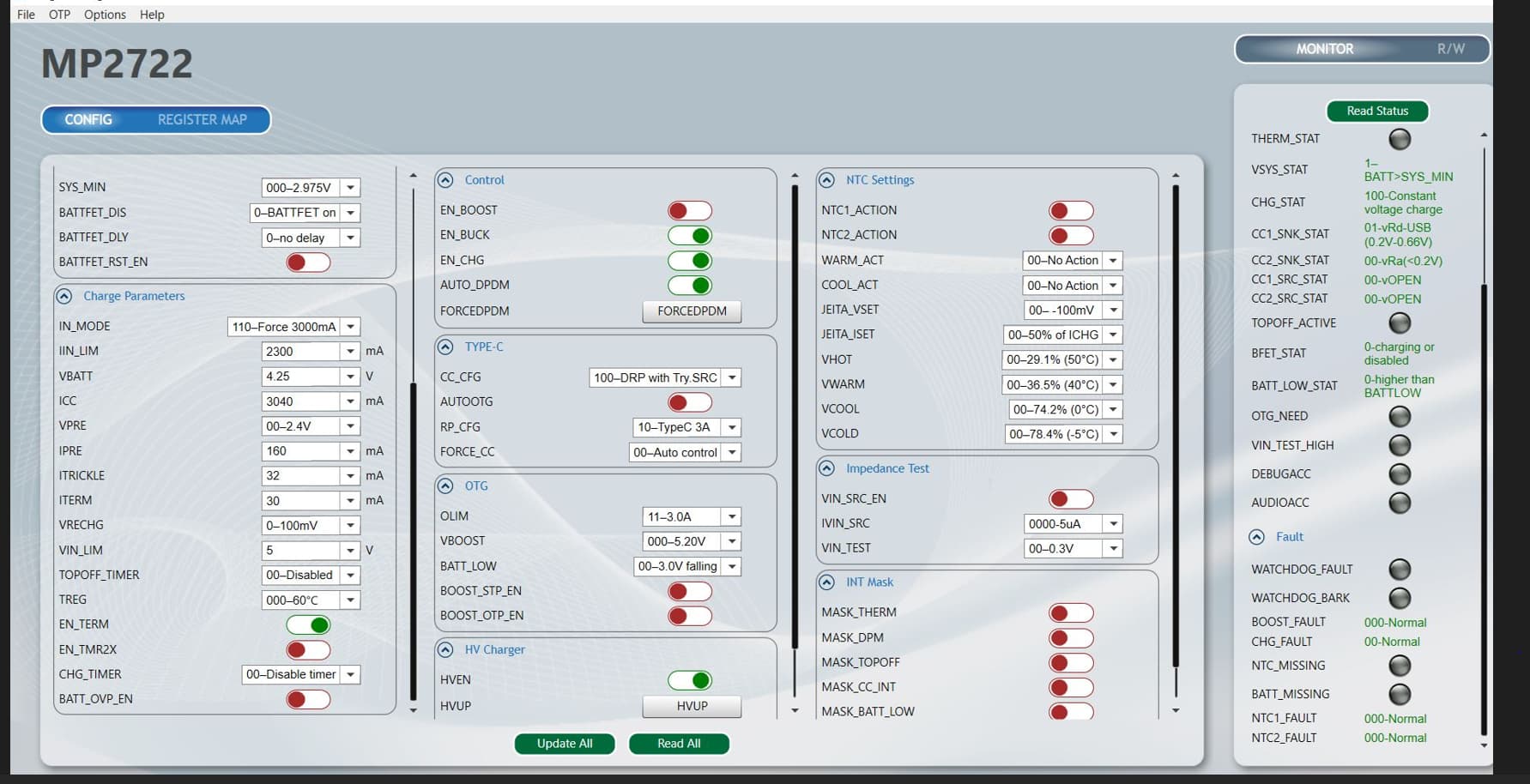The width and height of the screenshot is (1530, 784).
Task: Select the MONITOR mode tab
Action: pyautogui.click(x=1325, y=49)
